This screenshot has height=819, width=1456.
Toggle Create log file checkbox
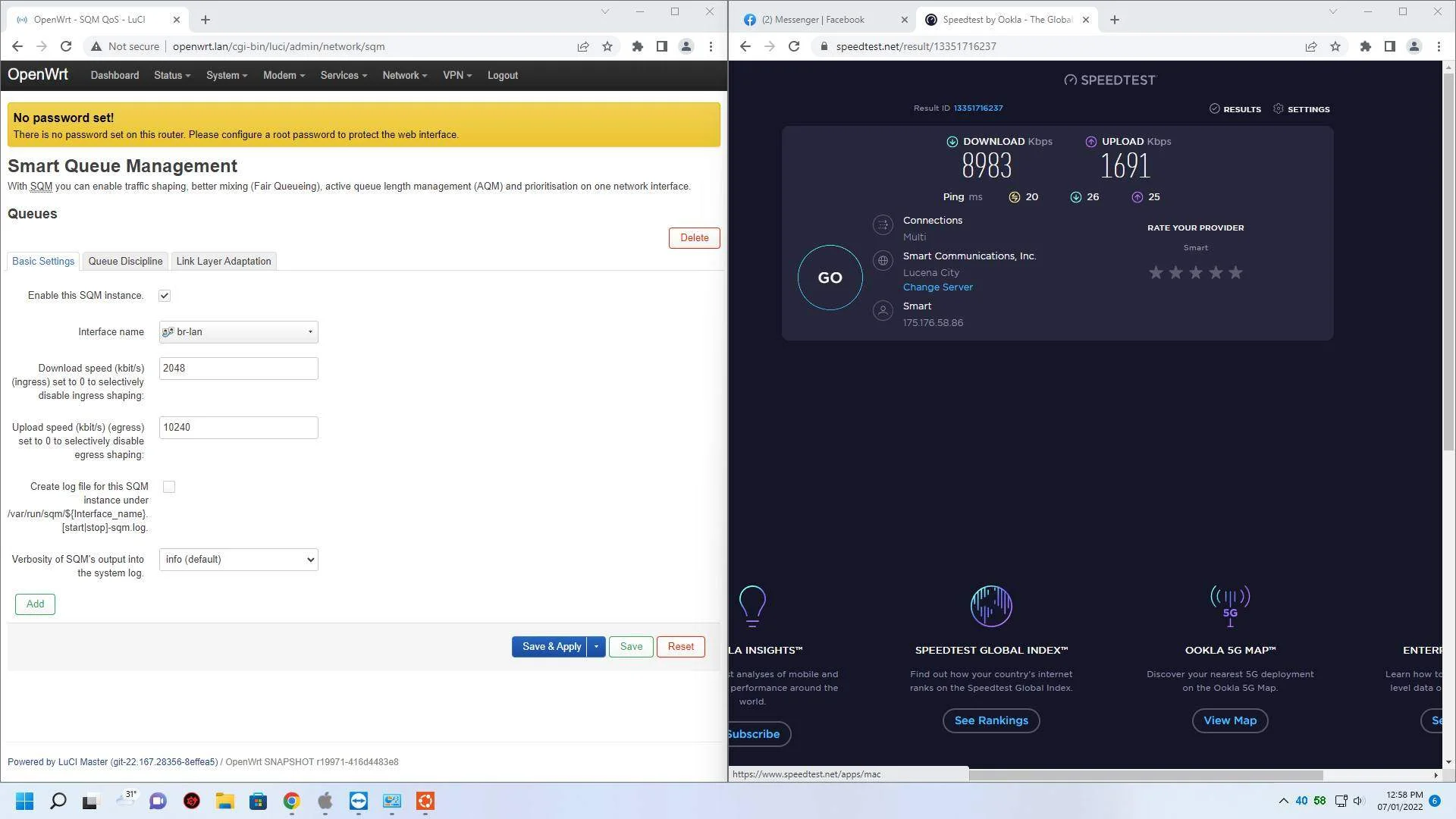(x=169, y=487)
